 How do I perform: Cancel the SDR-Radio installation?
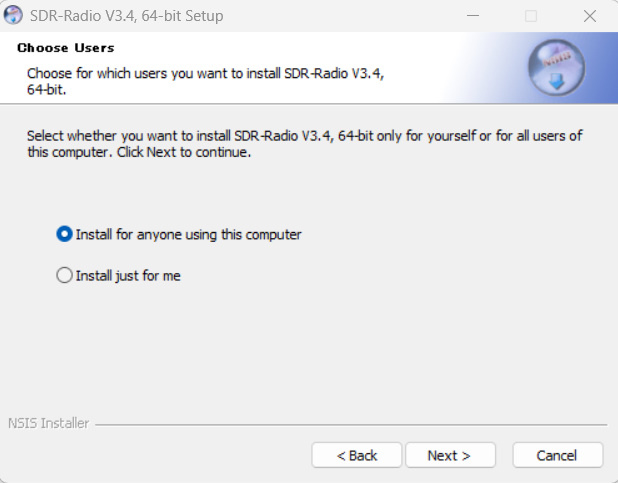coord(557,455)
